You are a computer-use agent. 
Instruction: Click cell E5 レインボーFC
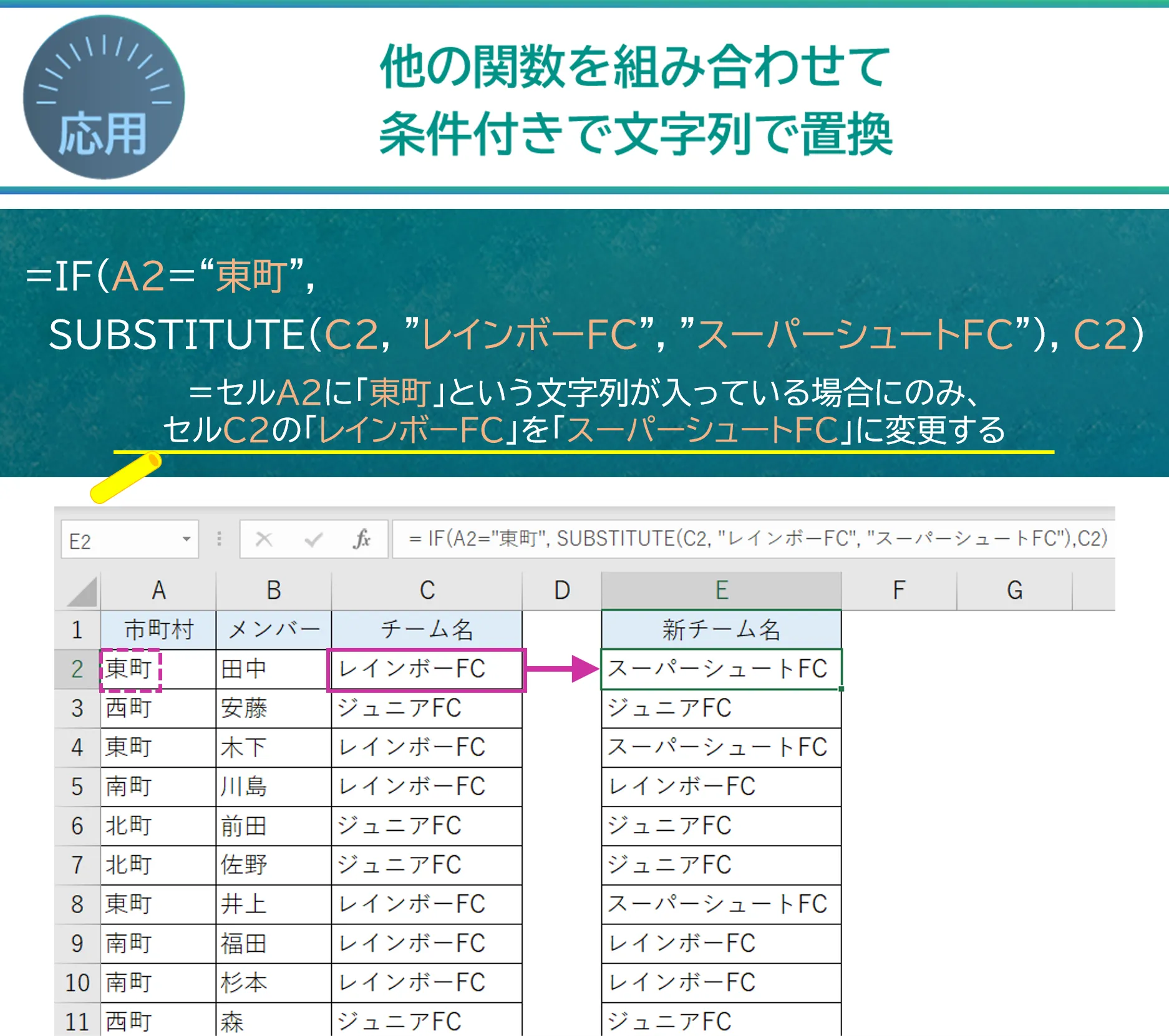[x=722, y=787]
